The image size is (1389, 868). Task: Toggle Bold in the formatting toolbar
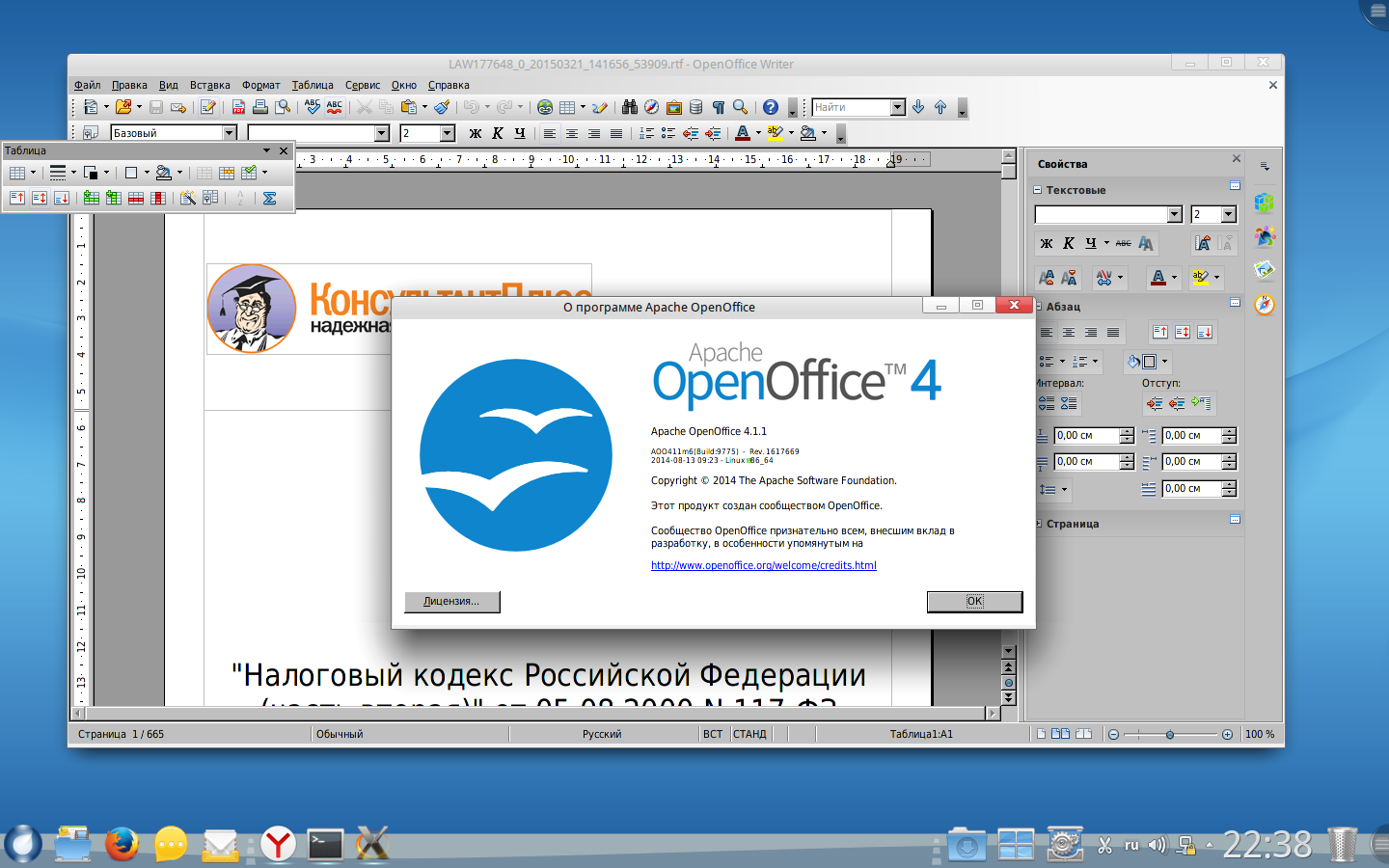coord(476,133)
